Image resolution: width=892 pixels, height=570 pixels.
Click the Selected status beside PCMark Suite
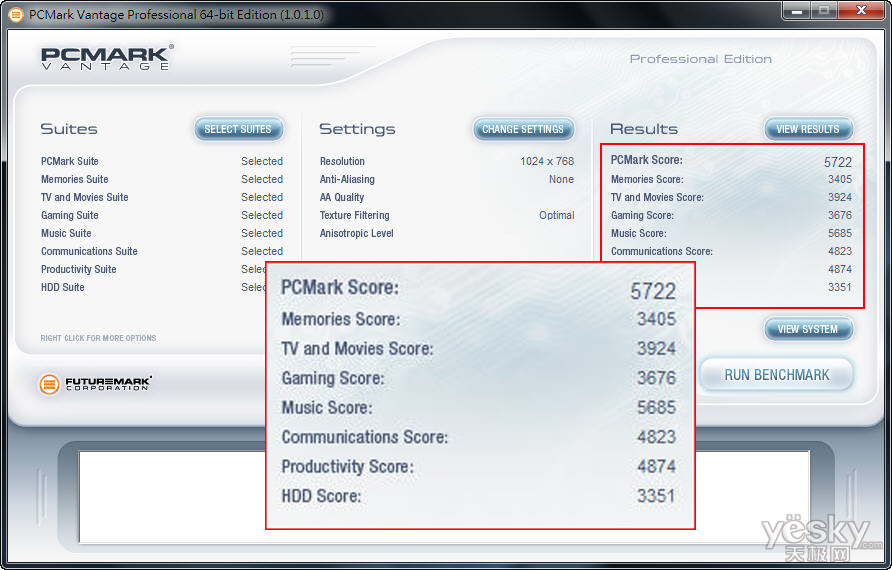tap(262, 161)
